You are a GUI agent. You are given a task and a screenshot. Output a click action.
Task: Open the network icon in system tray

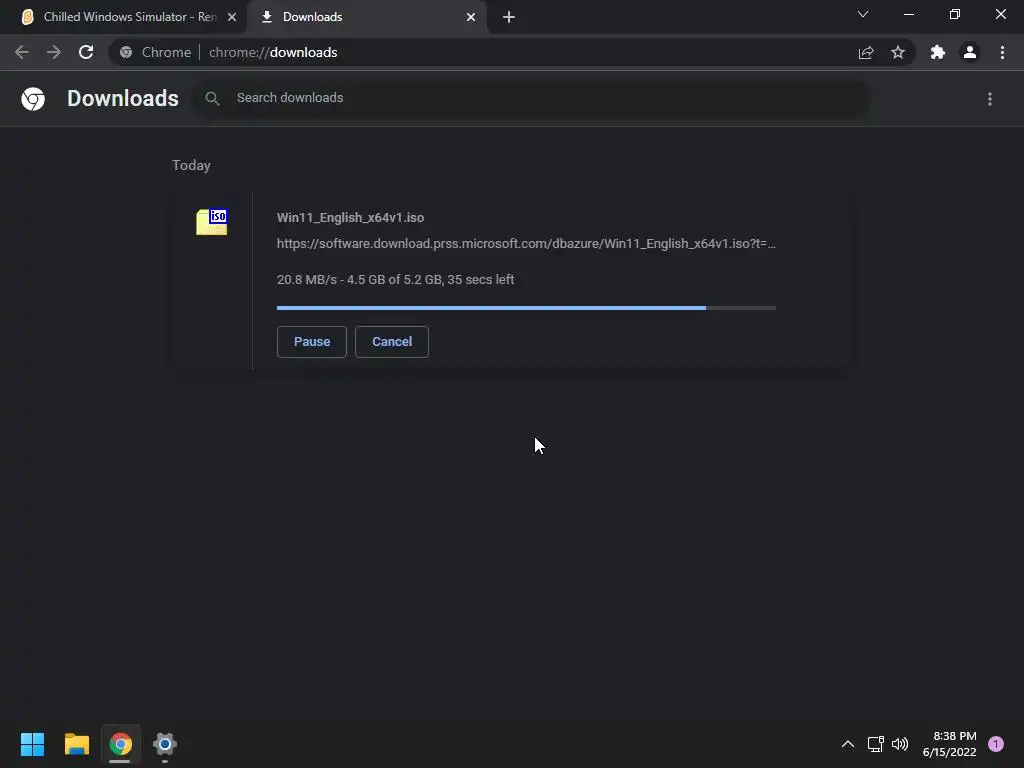tap(876, 744)
